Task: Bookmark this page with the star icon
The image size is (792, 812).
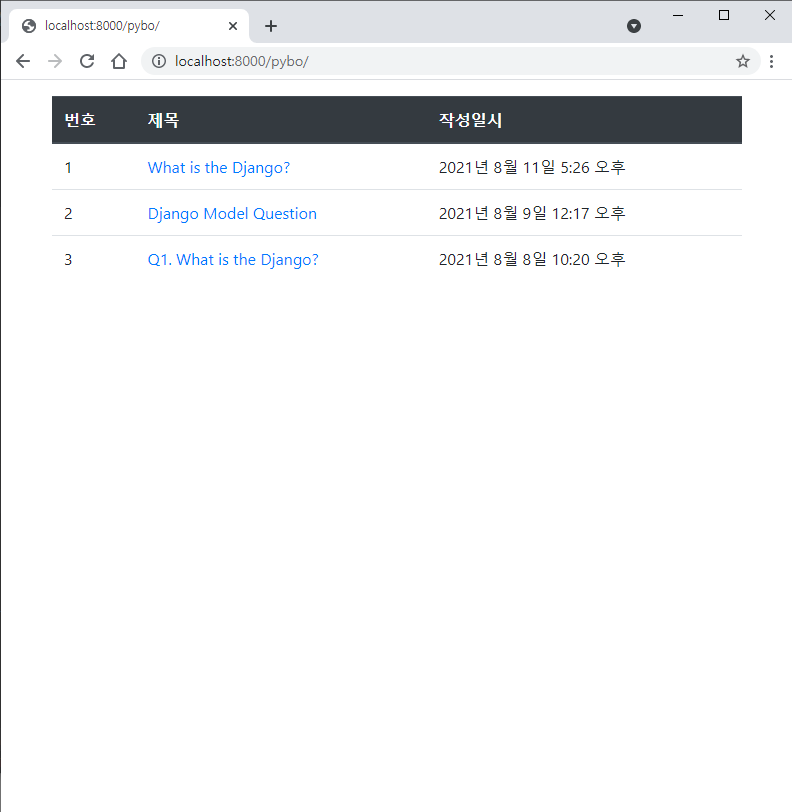Action: coord(743,61)
